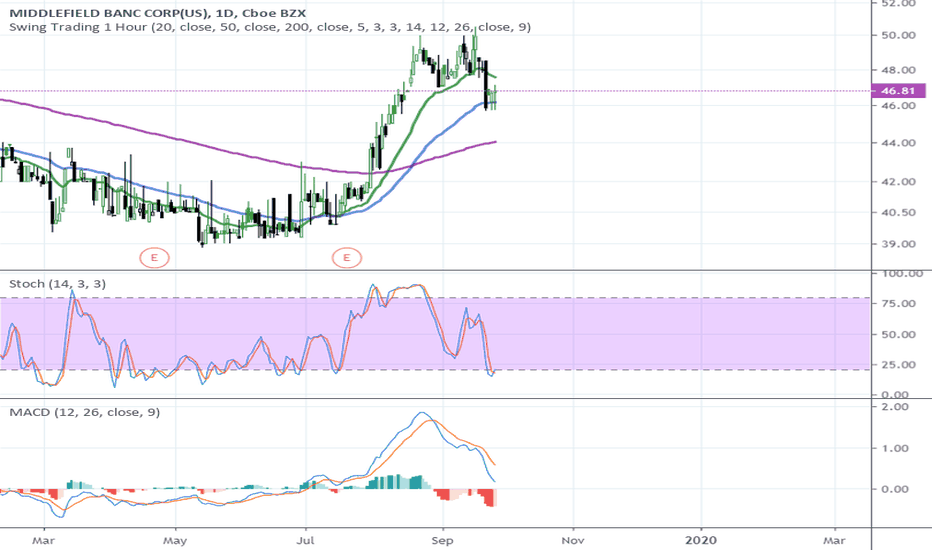Image resolution: width=932 pixels, height=550 pixels.
Task: Click the 40.50 price axis label
Action: 899,212
